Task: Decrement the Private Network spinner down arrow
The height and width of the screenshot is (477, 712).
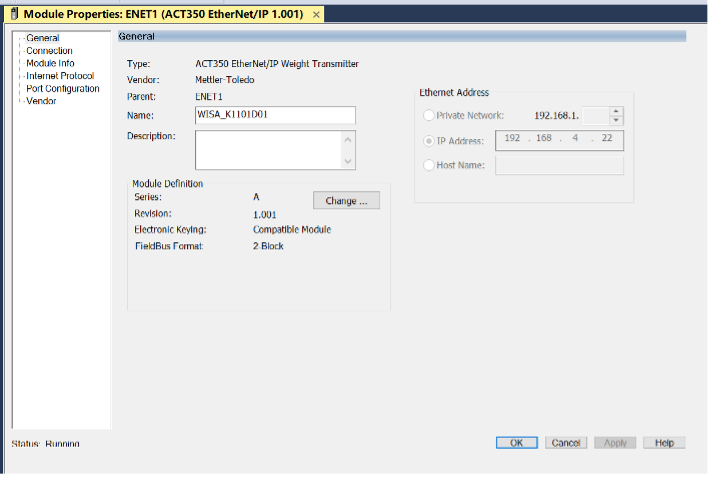Action: click(616, 120)
